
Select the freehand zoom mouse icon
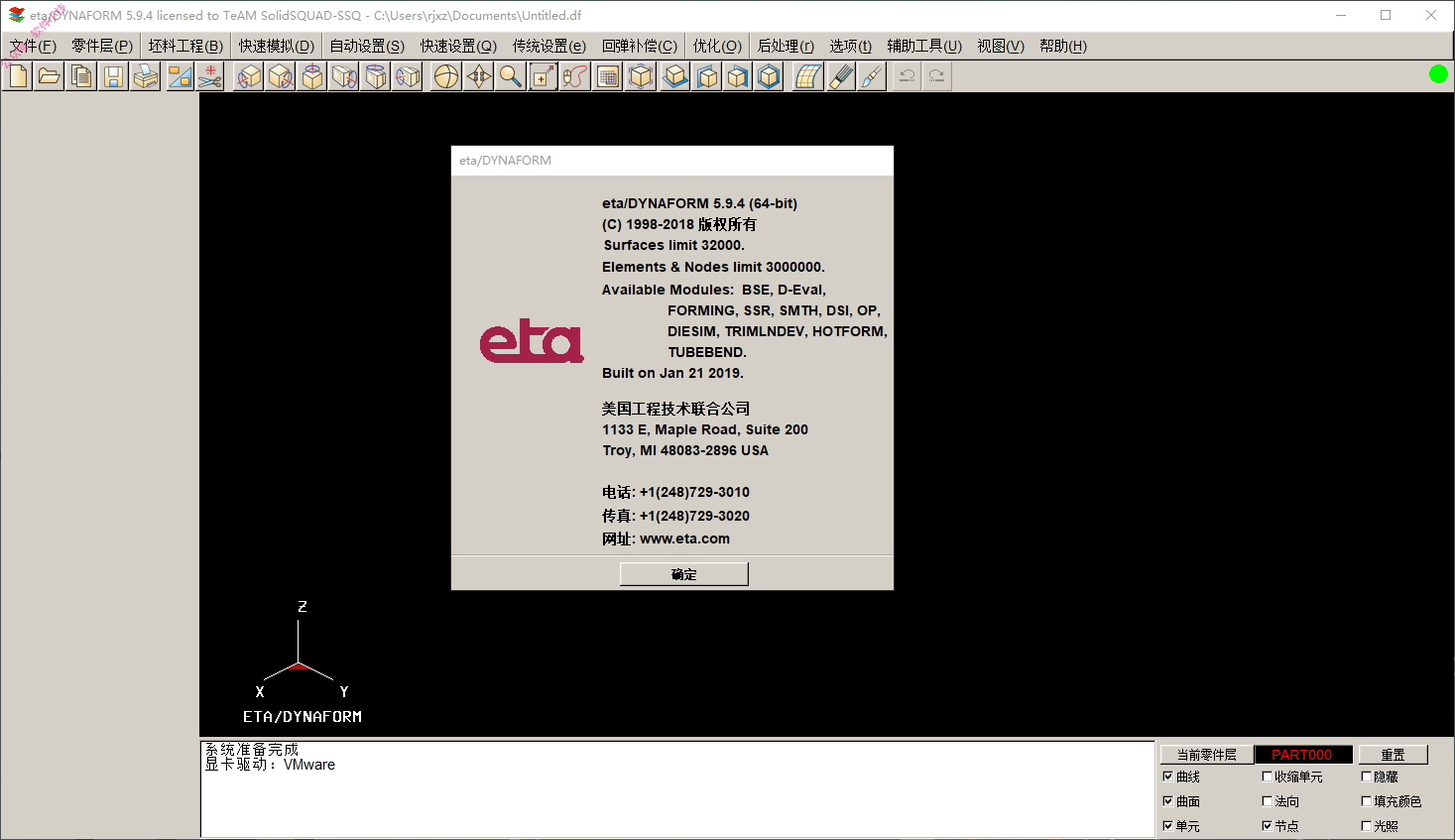coord(575,76)
